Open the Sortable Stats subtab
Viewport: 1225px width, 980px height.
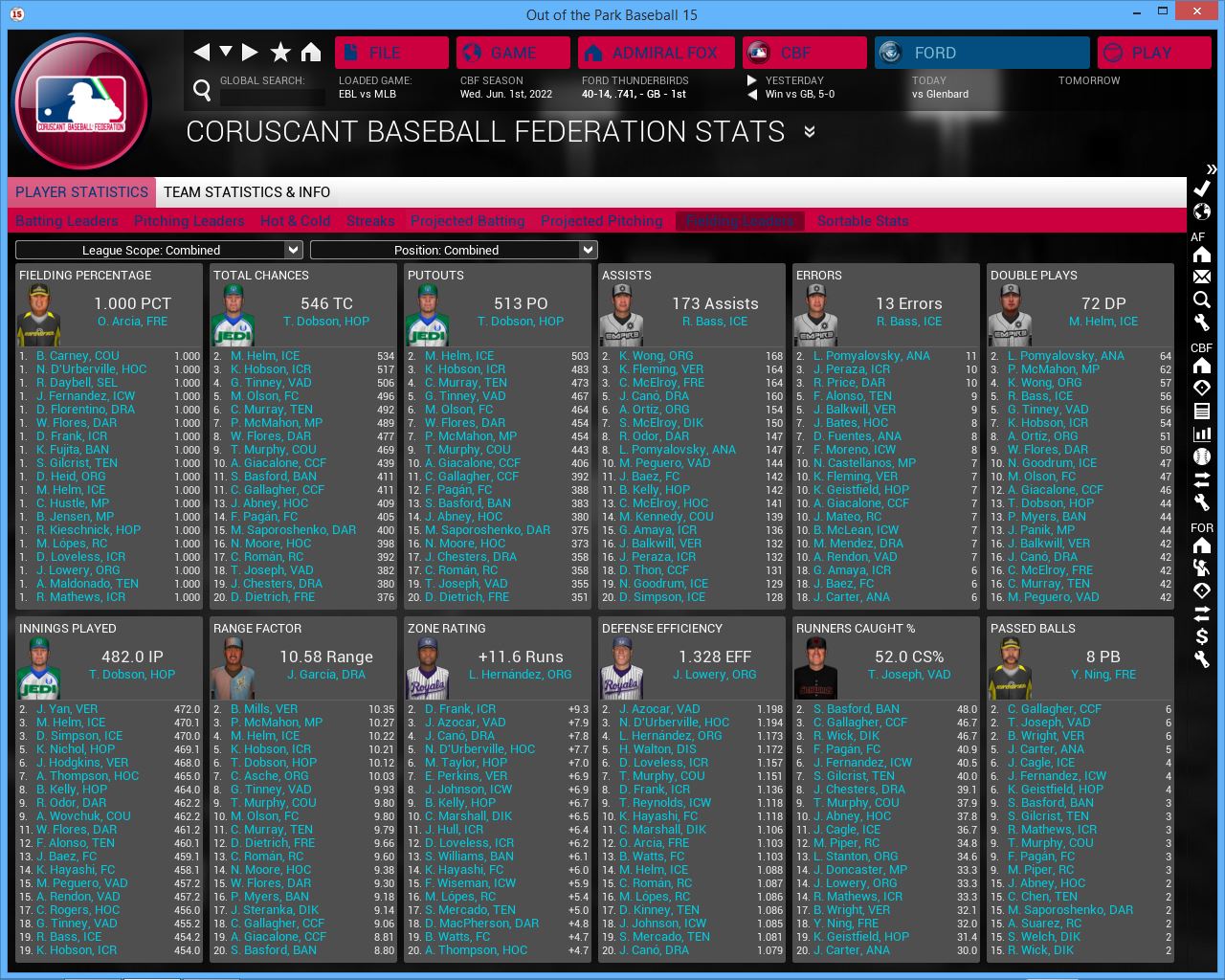862,221
